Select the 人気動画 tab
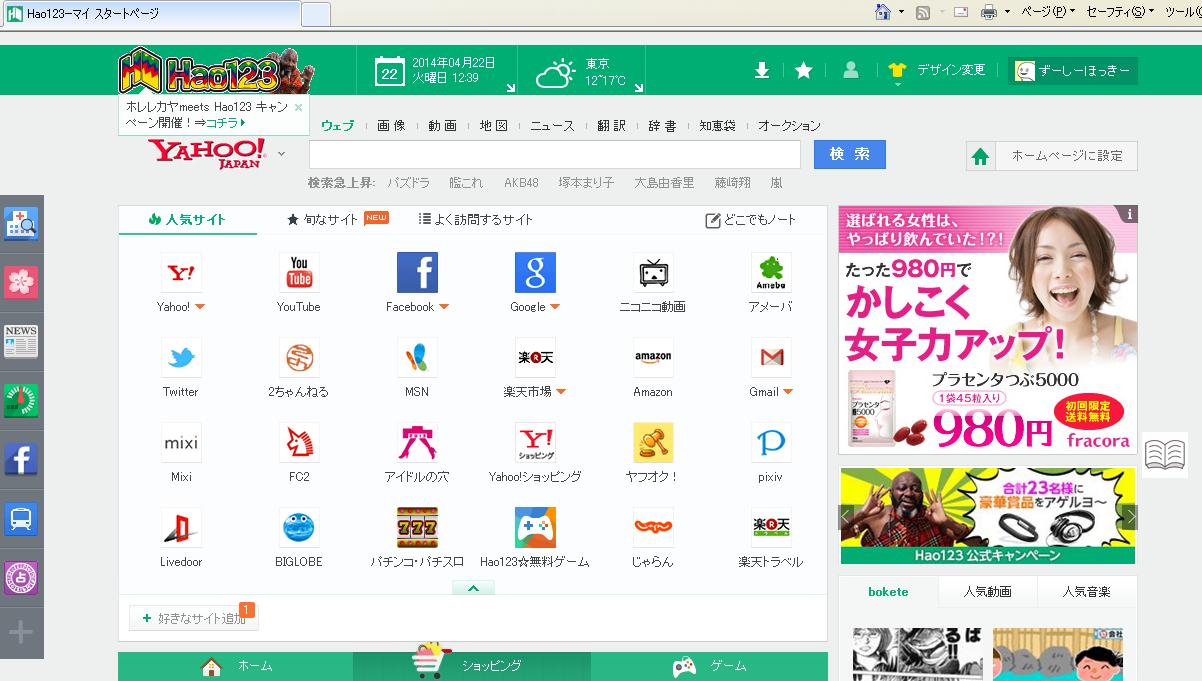This screenshot has width=1202, height=681. point(987,592)
